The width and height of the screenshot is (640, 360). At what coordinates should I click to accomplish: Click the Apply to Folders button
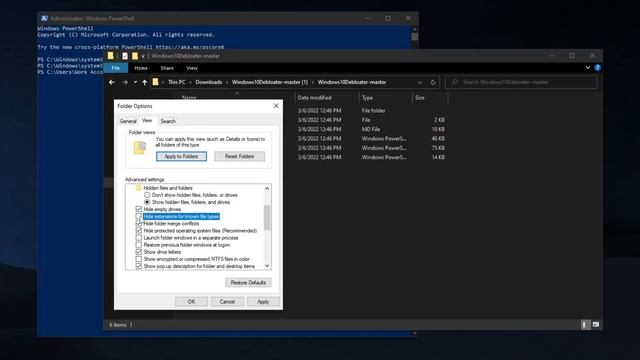[181, 156]
